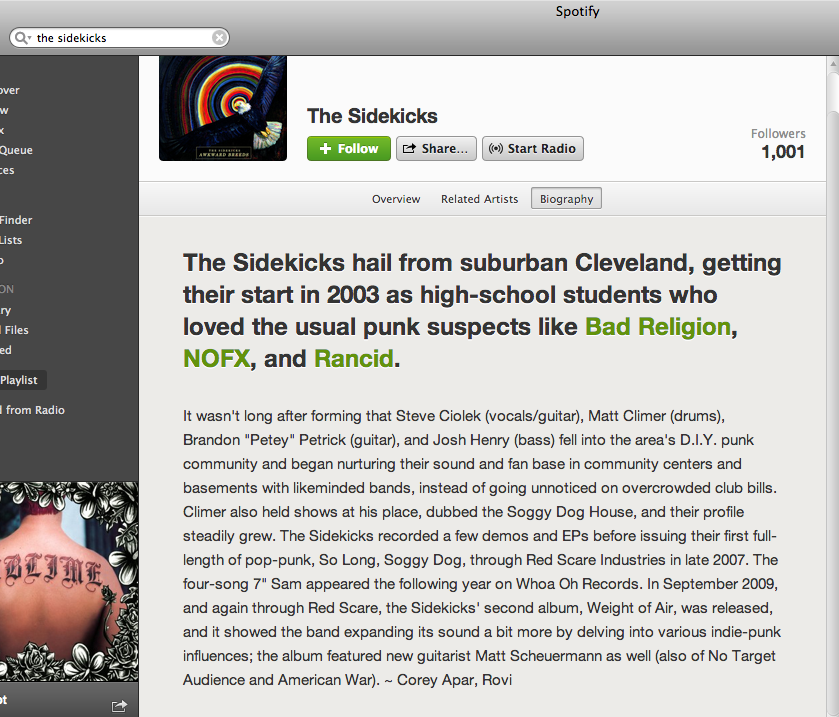Click the Sublime album artwork in sidebar
This screenshot has height=717, width=839.
coord(69,581)
